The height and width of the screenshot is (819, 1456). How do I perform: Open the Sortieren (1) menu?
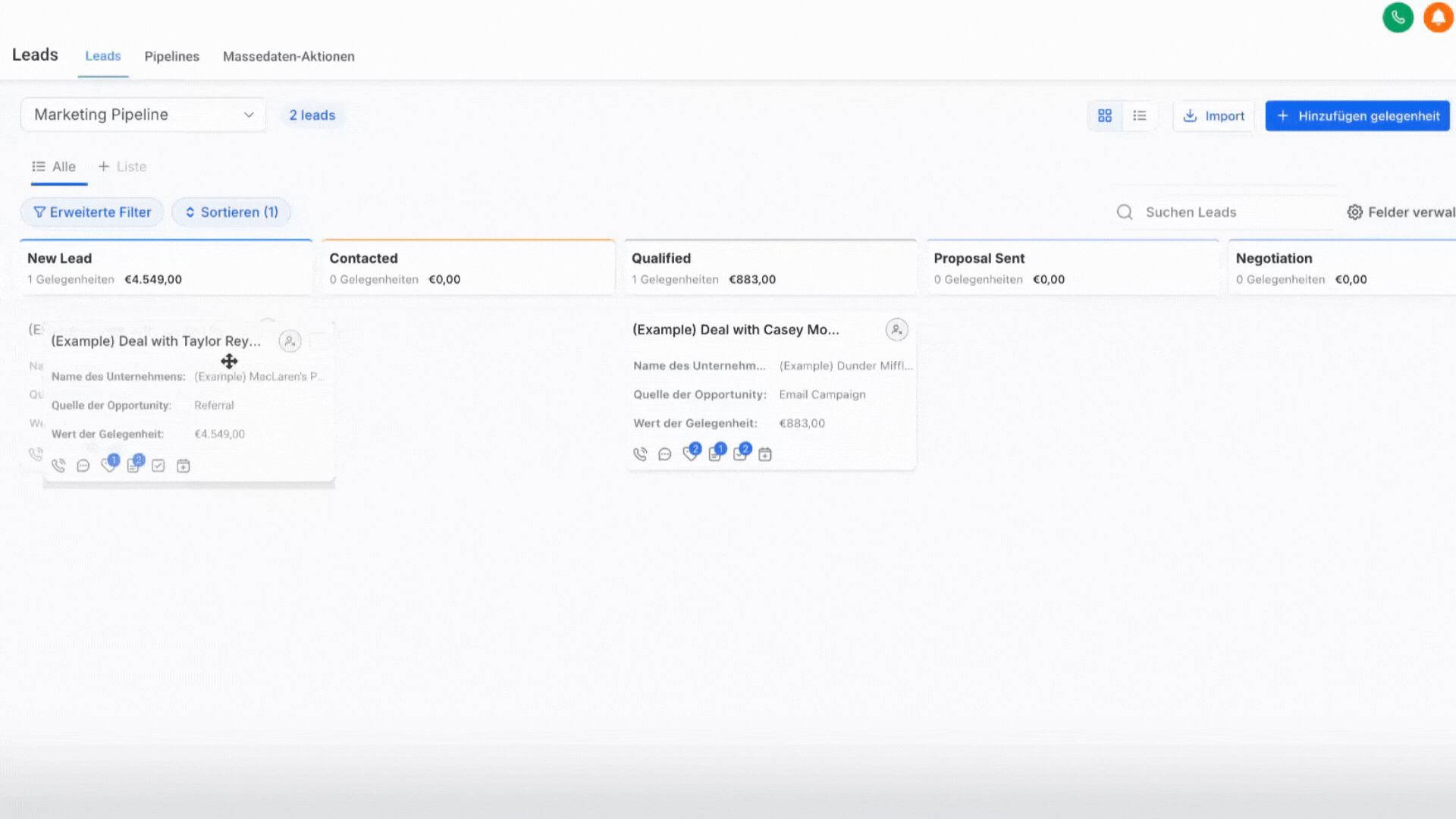pyautogui.click(x=231, y=212)
